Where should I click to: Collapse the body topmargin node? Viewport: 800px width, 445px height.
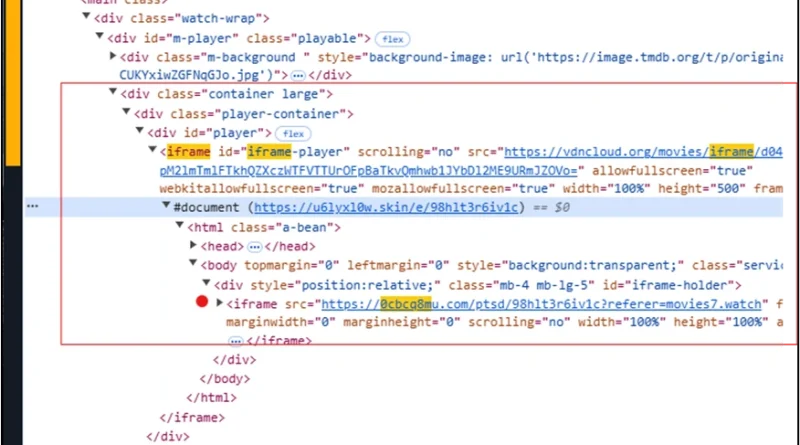pyautogui.click(x=193, y=263)
